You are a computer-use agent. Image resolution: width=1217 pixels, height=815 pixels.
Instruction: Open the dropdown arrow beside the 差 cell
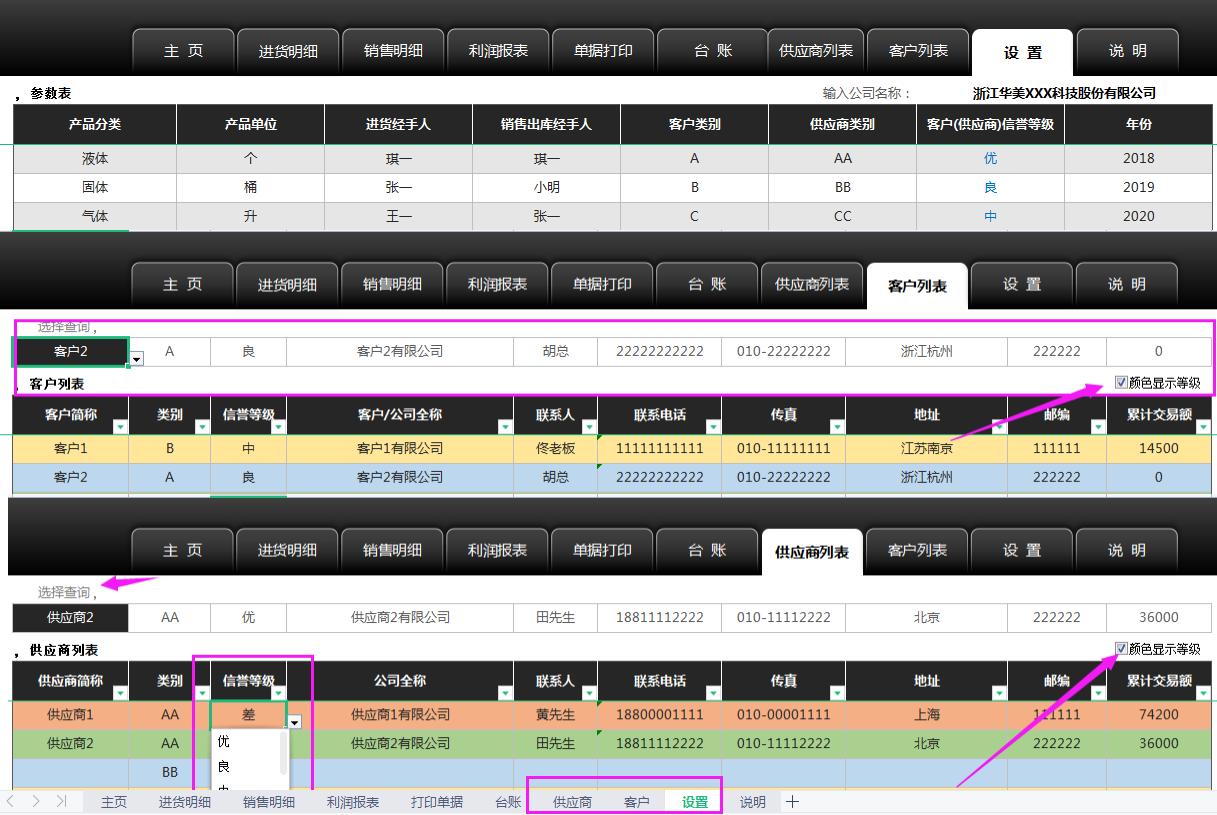tap(295, 721)
